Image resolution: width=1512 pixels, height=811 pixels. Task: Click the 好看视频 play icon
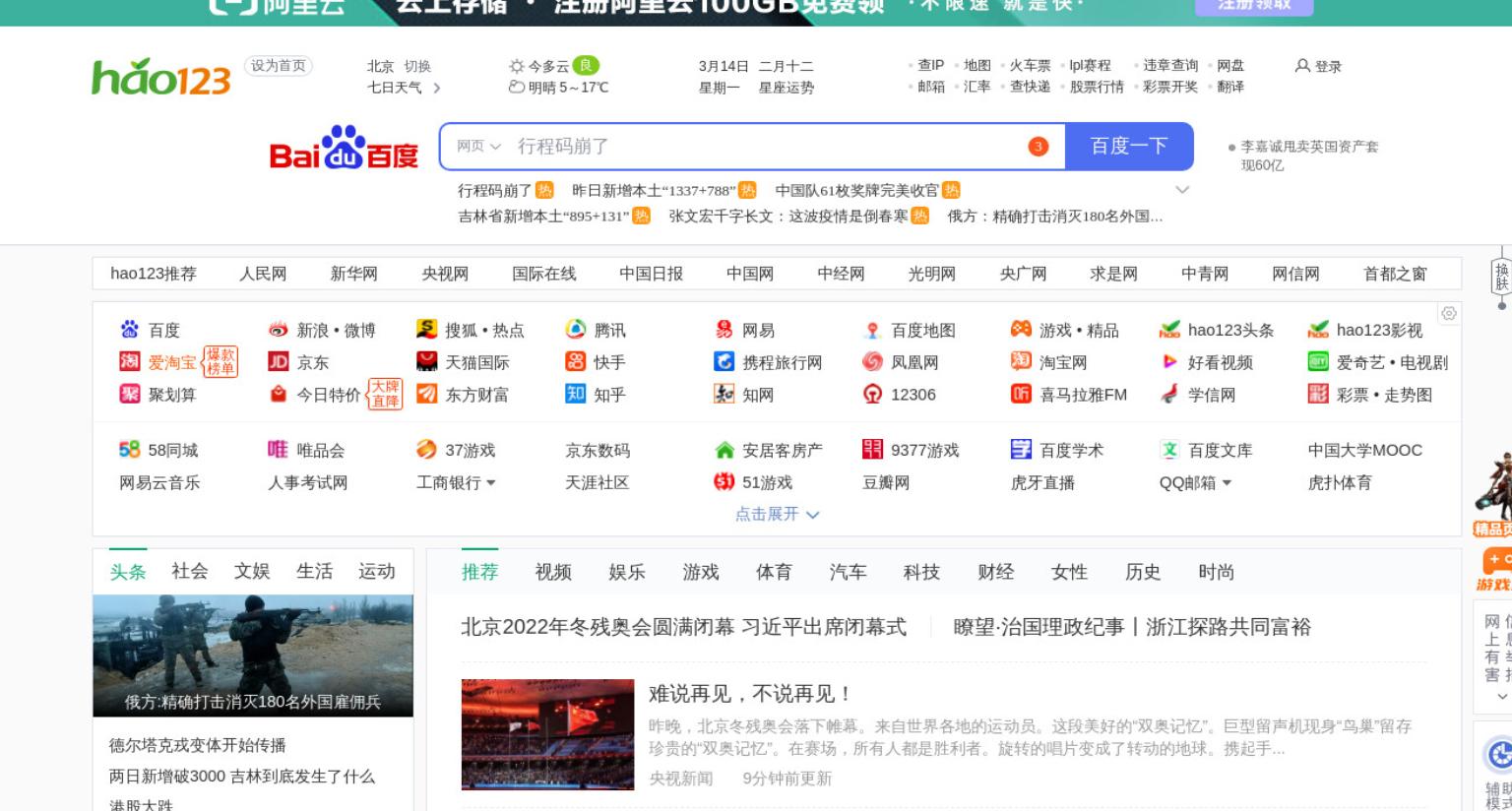click(x=1169, y=362)
